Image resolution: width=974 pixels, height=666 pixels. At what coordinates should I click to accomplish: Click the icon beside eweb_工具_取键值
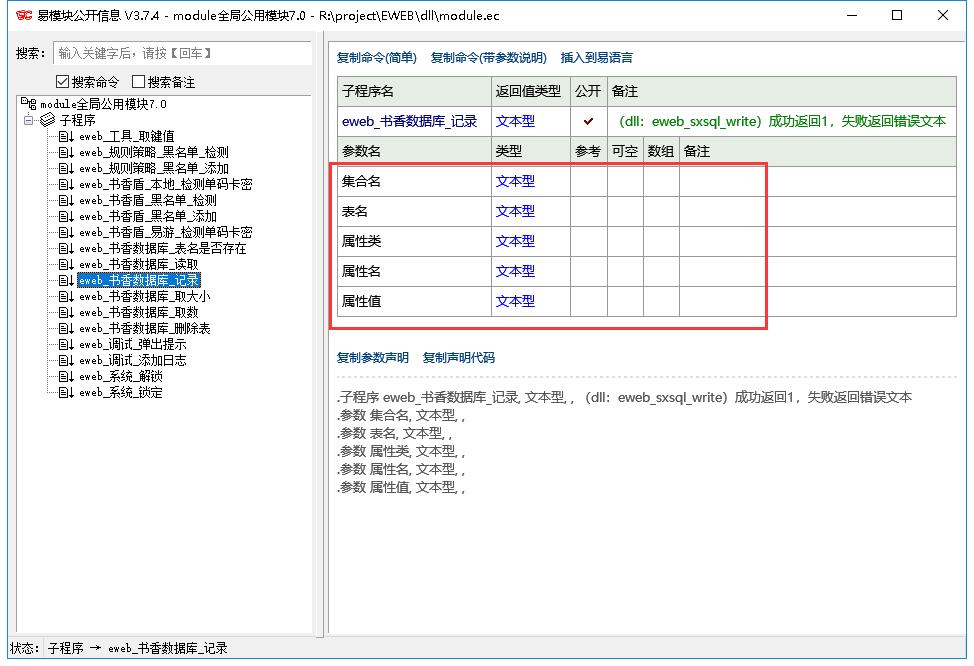[x=66, y=136]
